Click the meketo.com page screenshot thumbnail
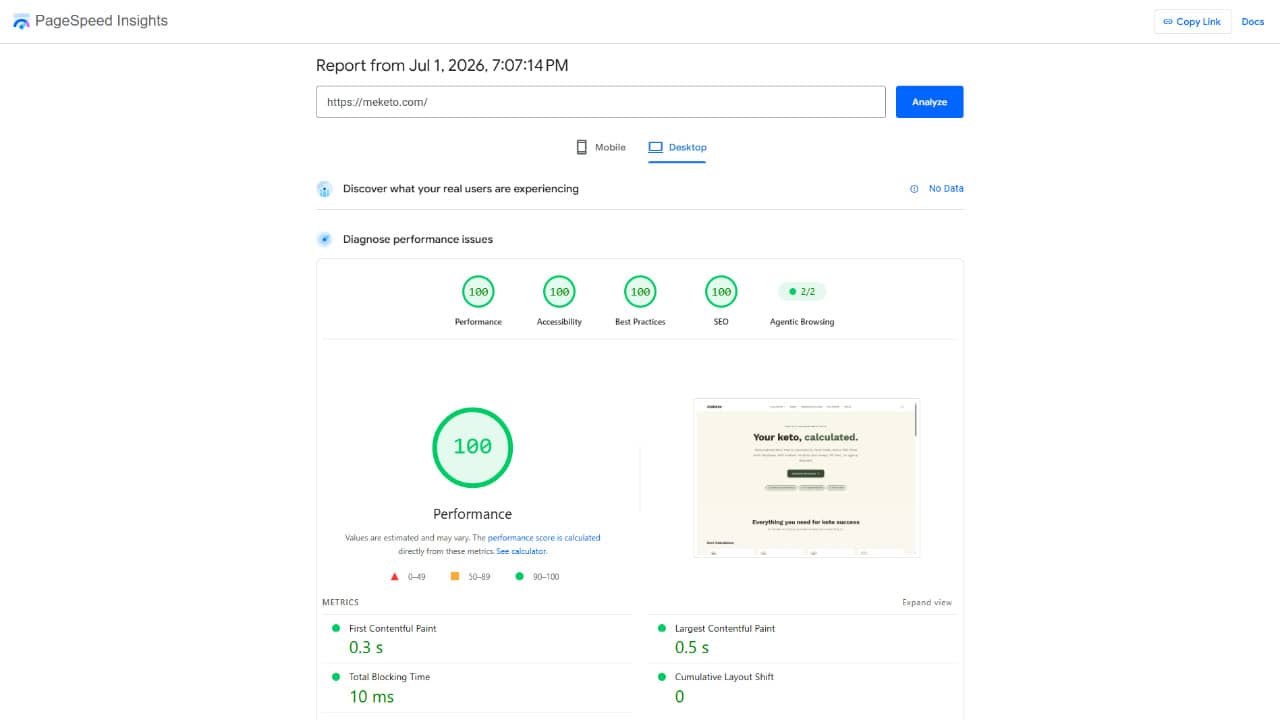The height and width of the screenshot is (720, 1280). (x=806, y=478)
